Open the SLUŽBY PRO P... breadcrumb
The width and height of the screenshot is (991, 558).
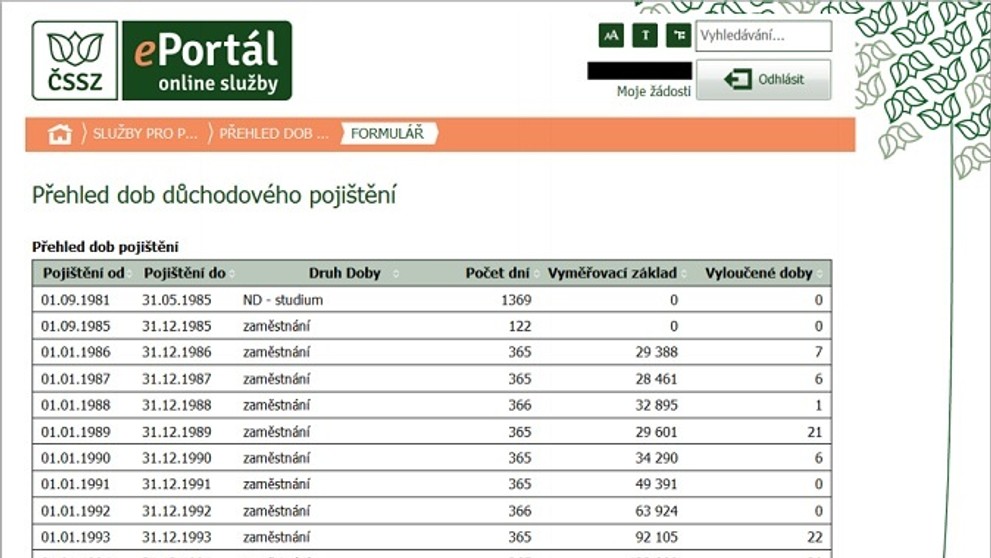(145, 134)
